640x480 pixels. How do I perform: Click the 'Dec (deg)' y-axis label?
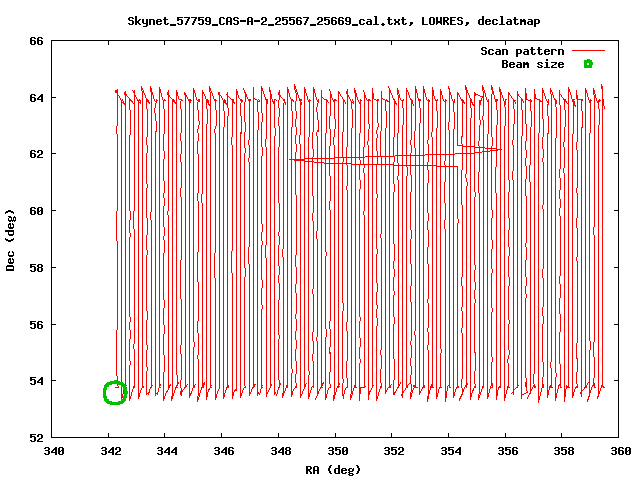pyautogui.click(x=10, y=240)
